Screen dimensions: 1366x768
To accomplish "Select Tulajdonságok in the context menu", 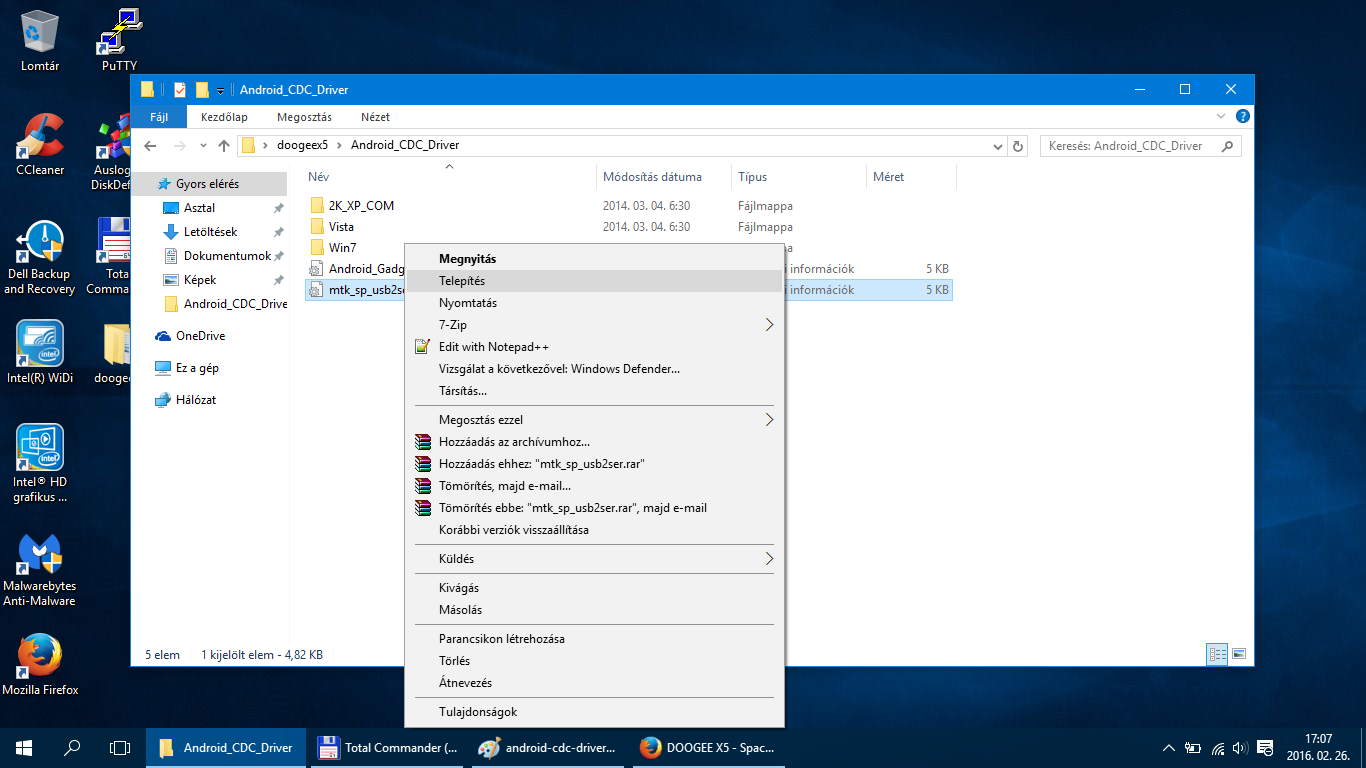I will (594, 712).
